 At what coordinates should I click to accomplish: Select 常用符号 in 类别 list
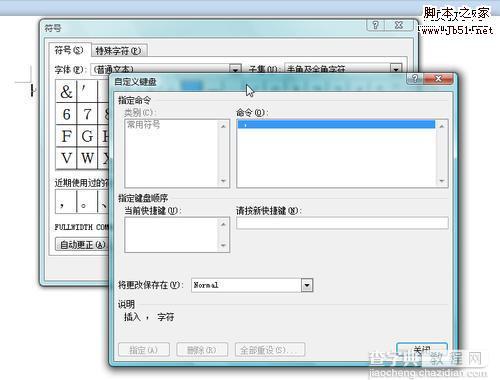coord(144,125)
